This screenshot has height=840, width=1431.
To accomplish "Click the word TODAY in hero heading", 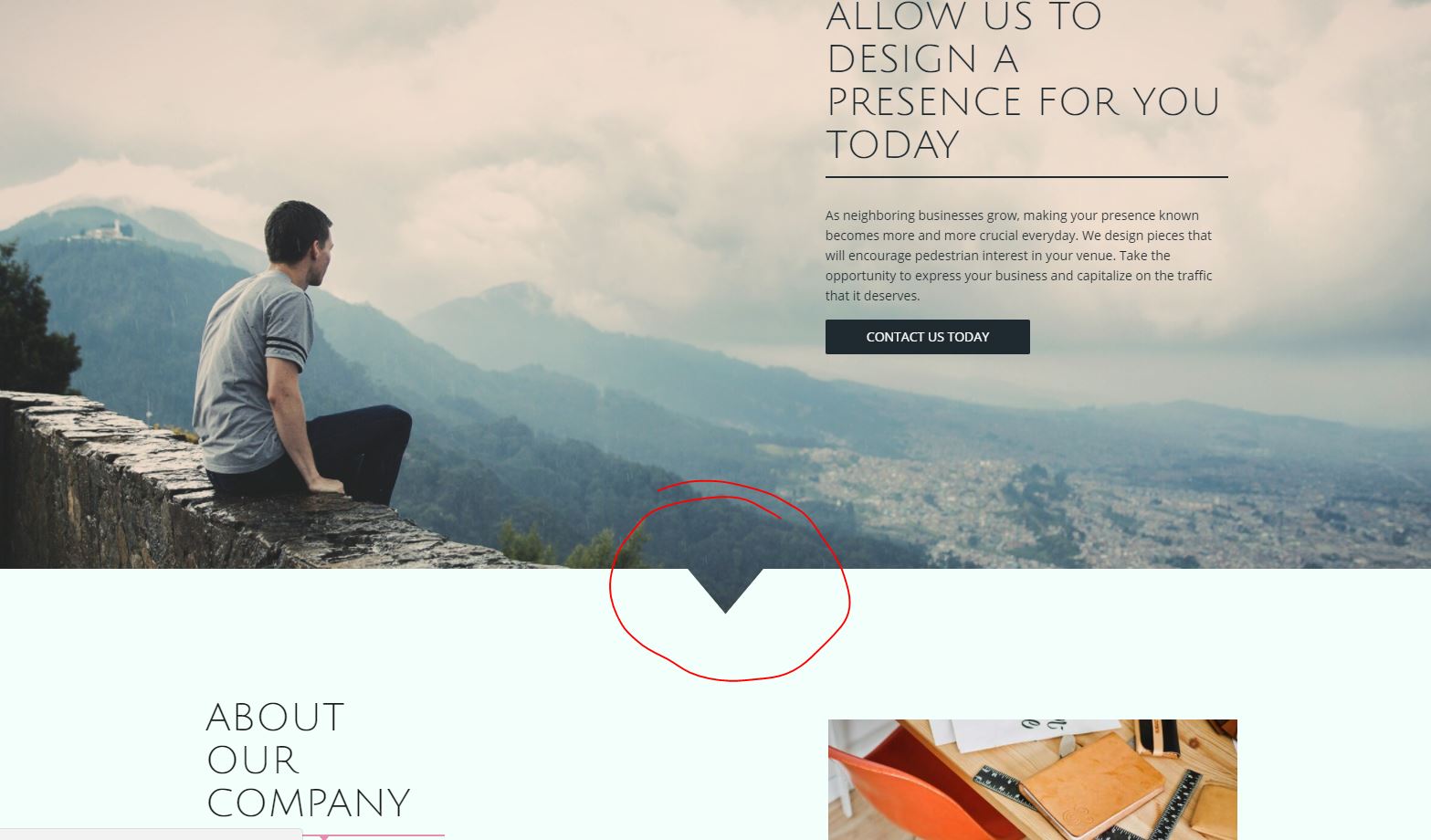I will (893, 144).
